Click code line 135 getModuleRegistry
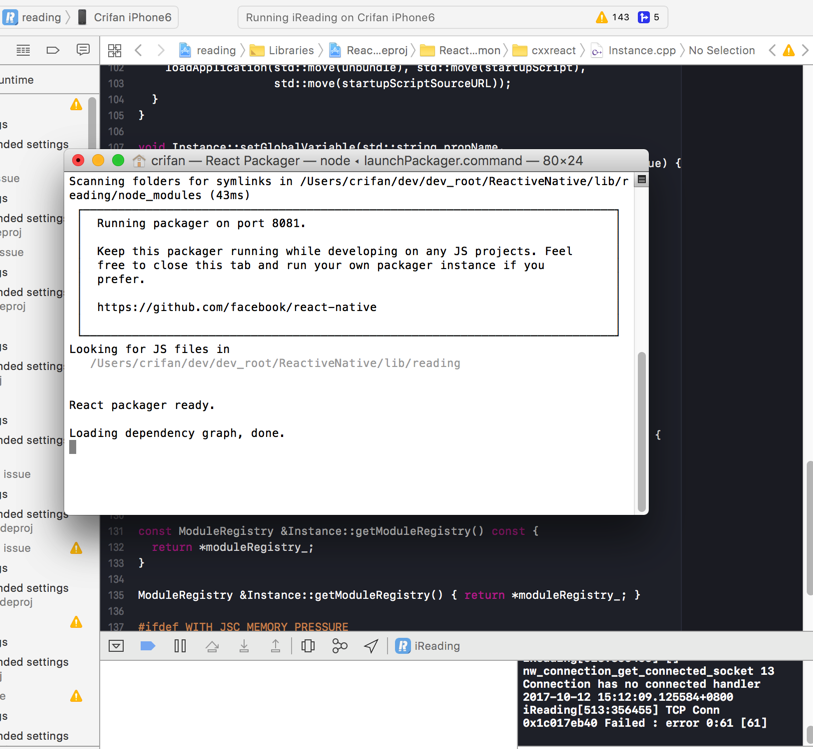Viewport: 813px width, 749px height. [x=389, y=595]
